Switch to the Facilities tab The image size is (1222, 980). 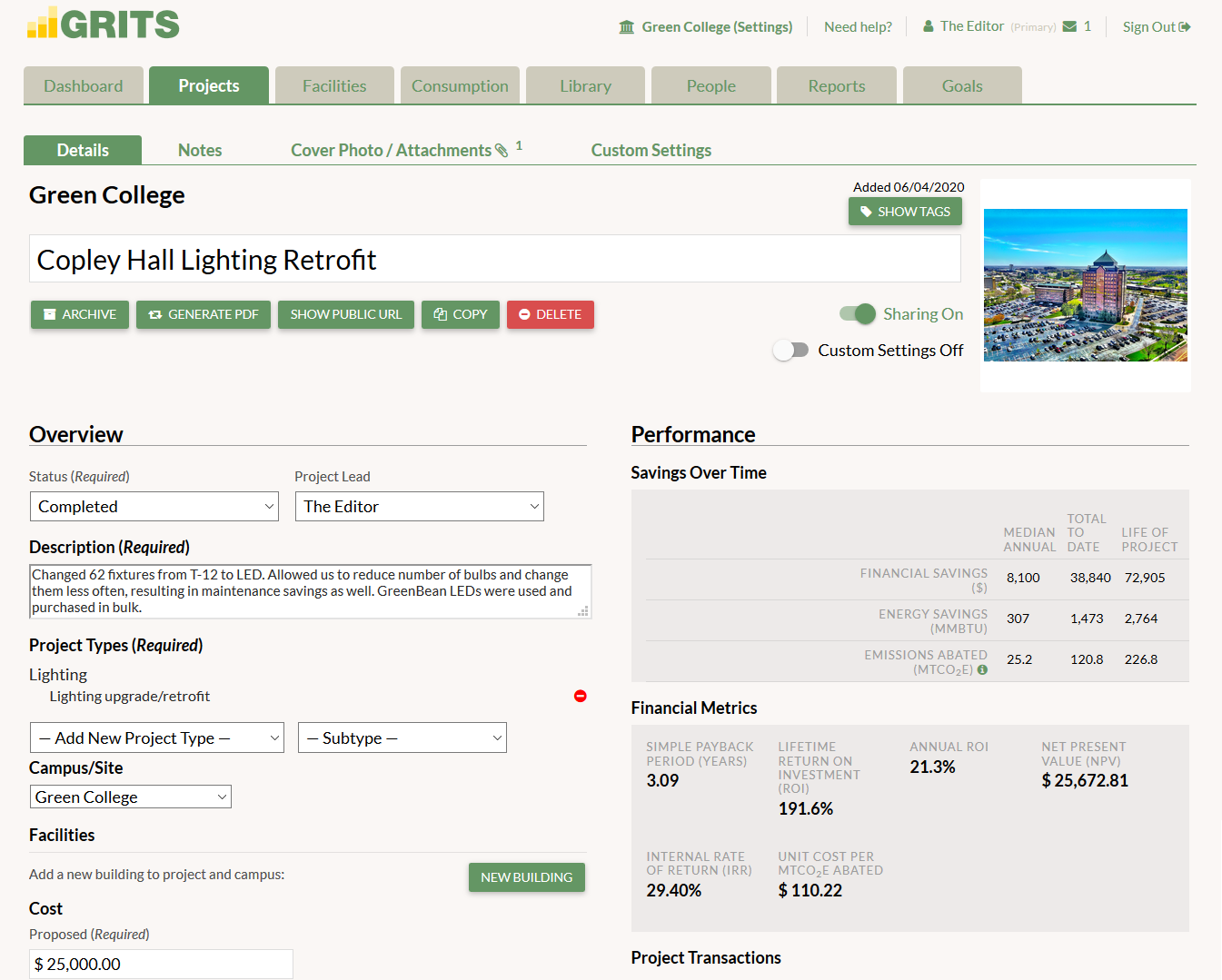pos(334,86)
